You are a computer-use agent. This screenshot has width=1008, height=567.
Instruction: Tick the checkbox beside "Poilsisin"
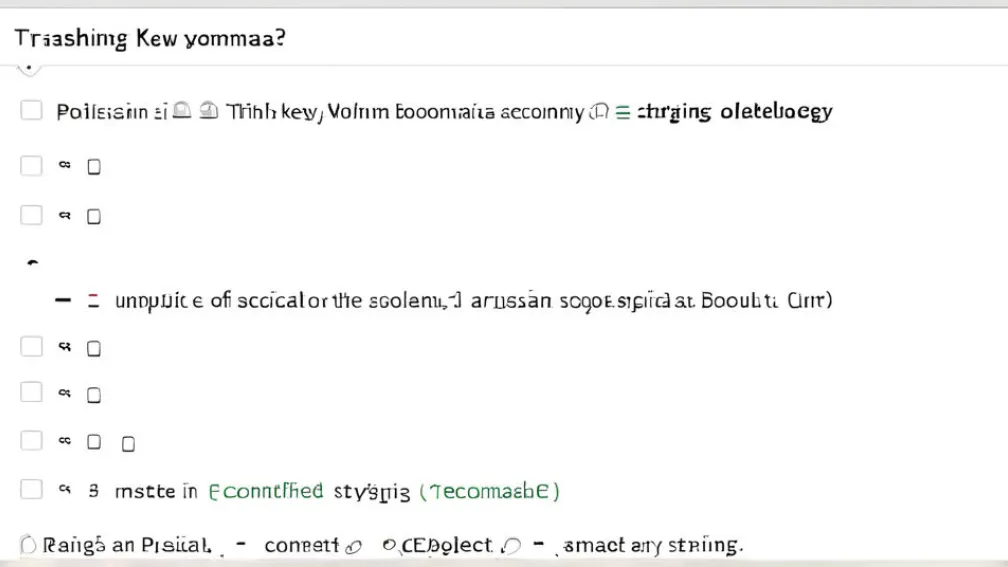[x=31, y=111]
